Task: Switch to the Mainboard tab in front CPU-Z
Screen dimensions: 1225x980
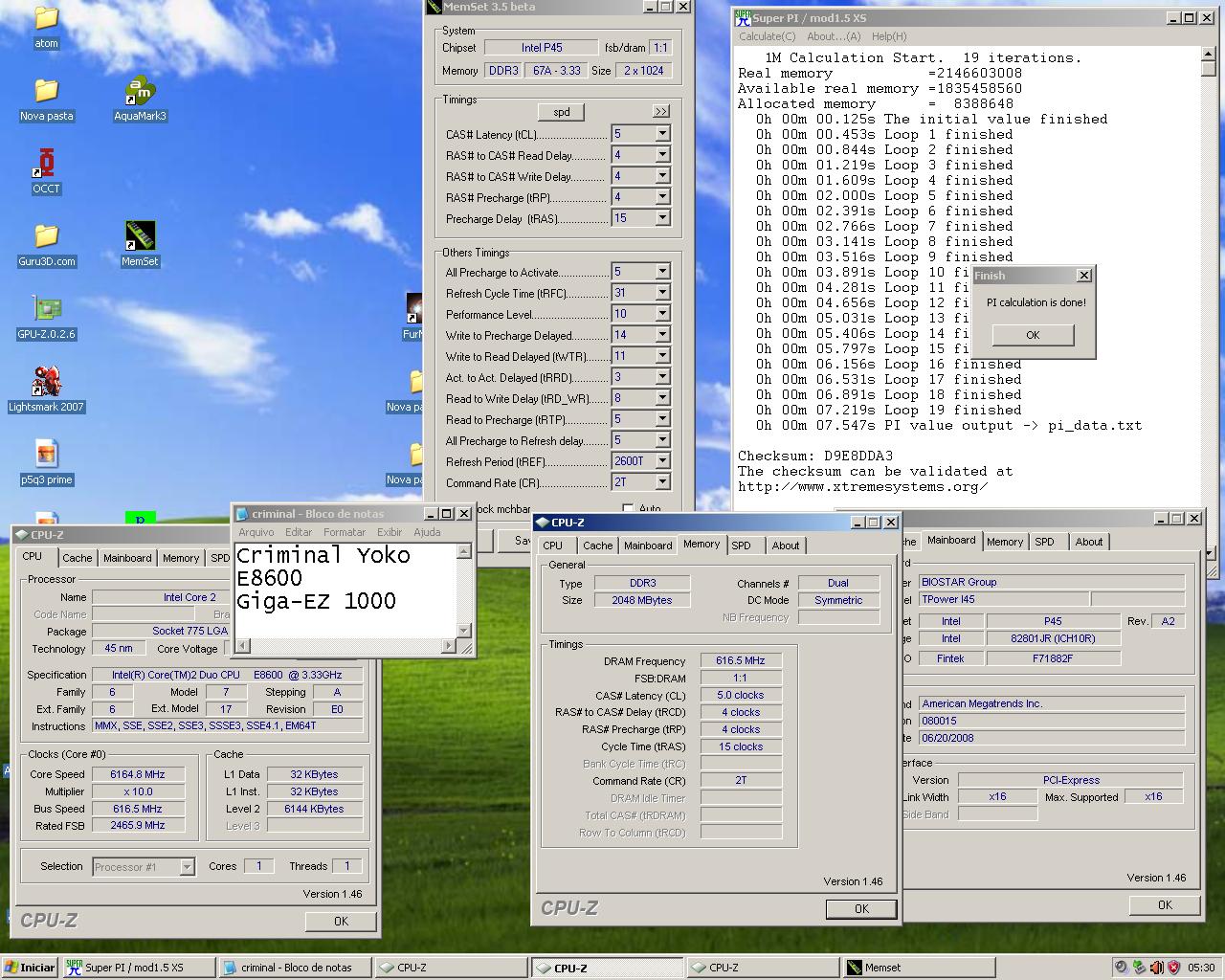Action: 648,546
